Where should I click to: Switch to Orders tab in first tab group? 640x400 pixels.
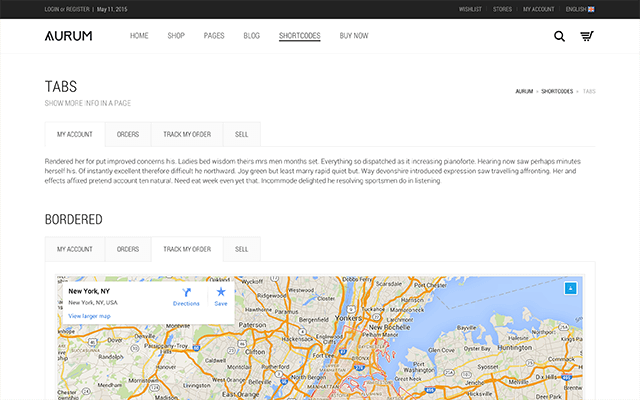128,134
